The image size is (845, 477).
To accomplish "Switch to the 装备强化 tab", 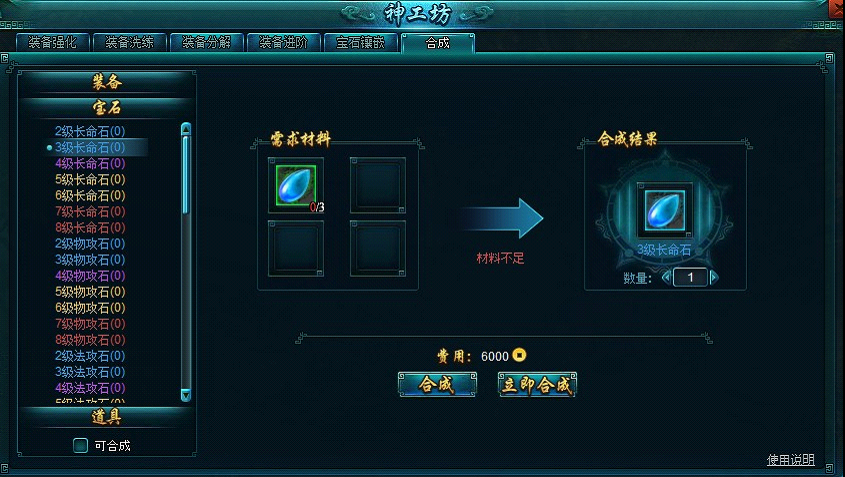I will (52, 43).
